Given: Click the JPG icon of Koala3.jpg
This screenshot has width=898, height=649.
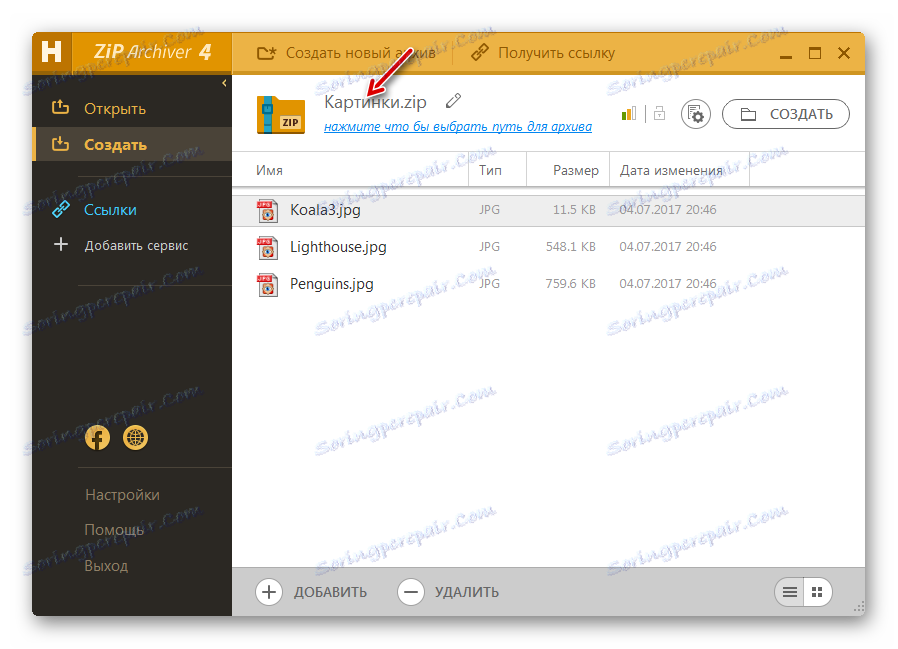Looking at the screenshot, I should pyautogui.click(x=267, y=210).
